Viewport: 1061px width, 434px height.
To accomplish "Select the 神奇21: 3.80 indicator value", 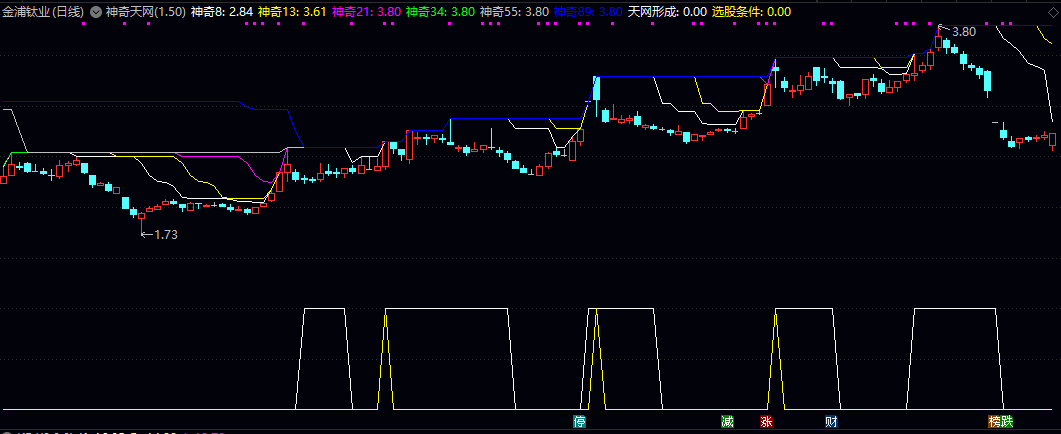I will coord(366,12).
